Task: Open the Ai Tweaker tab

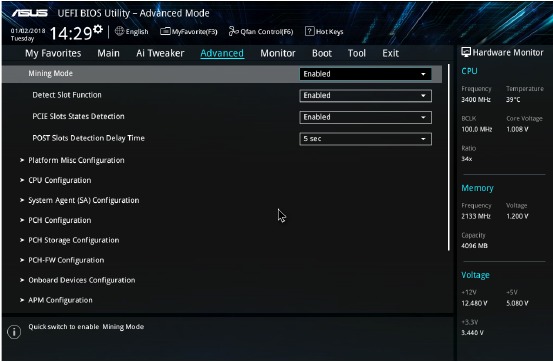Action: coord(160,53)
